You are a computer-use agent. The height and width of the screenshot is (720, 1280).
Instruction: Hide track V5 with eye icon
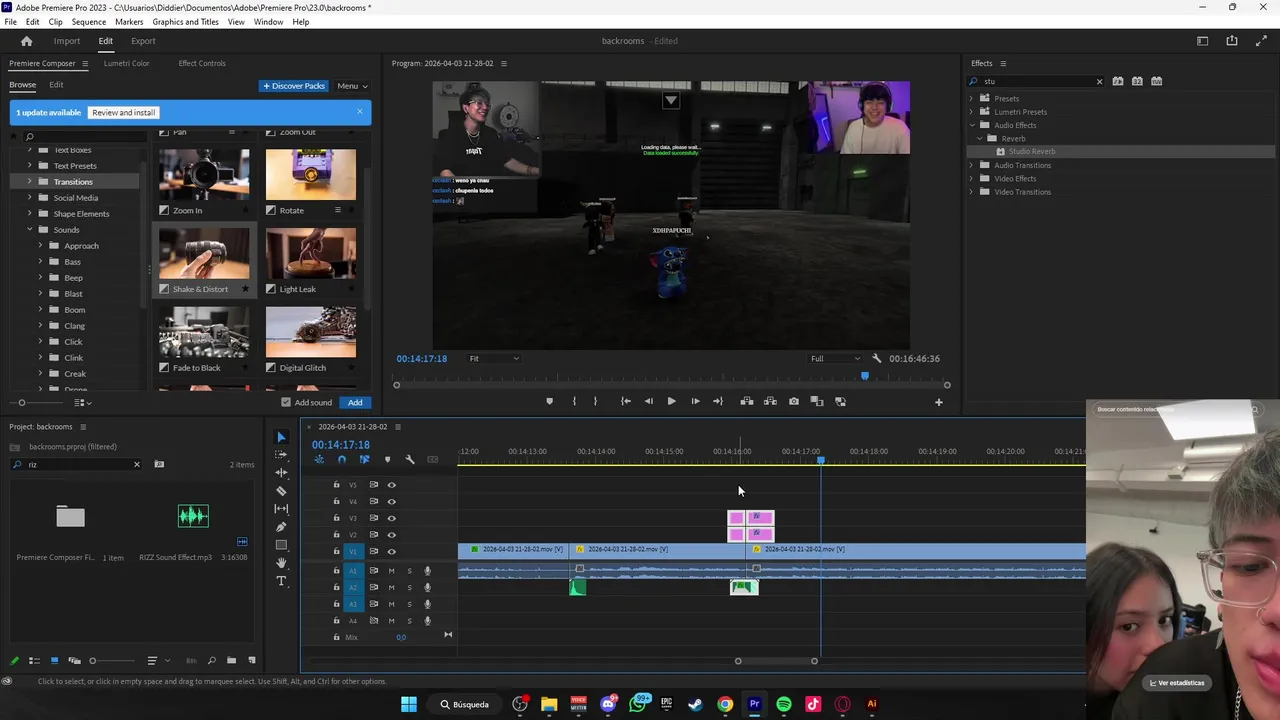[391, 485]
